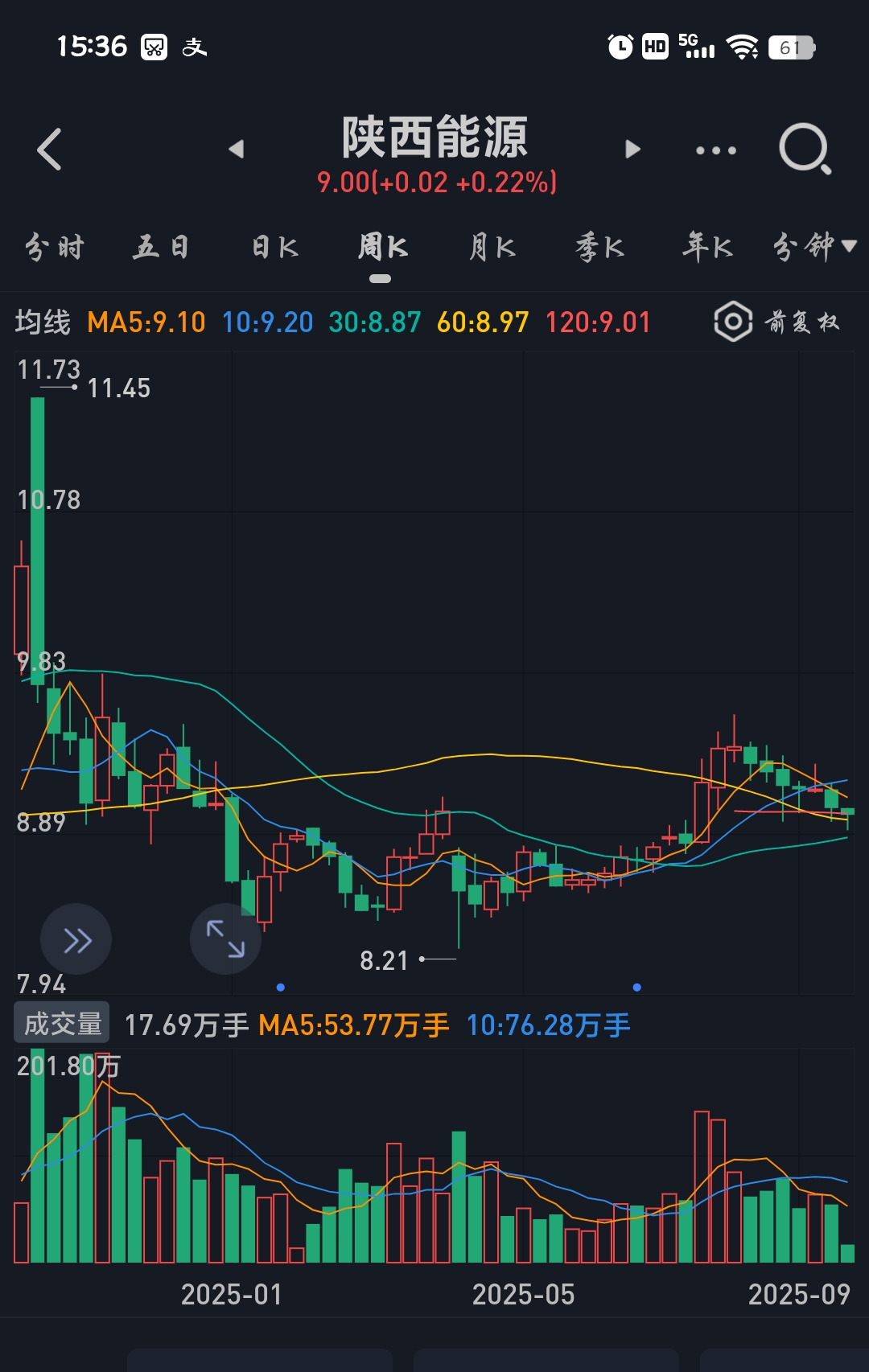Tap the 201.80万 volume scale label
The height and width of the screenshot is (1372, 869).
tap(68, 1066)
